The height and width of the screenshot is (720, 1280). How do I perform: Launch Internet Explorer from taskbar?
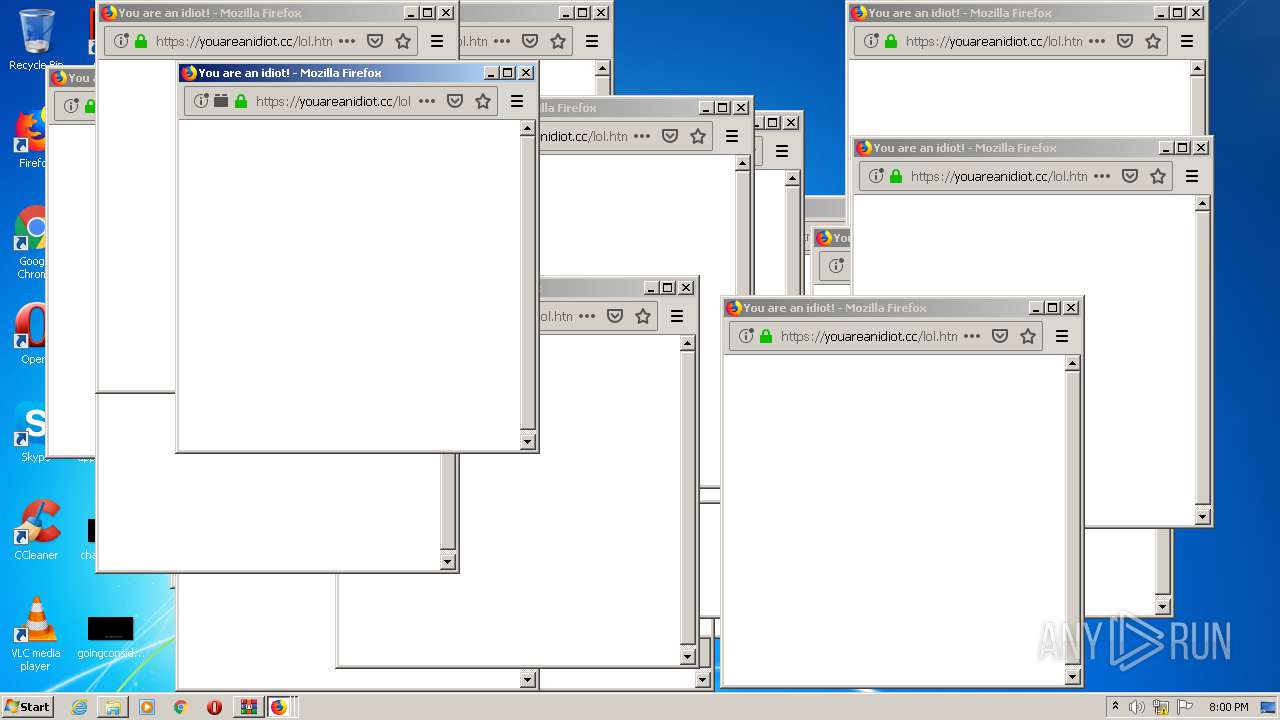[79, 707]
